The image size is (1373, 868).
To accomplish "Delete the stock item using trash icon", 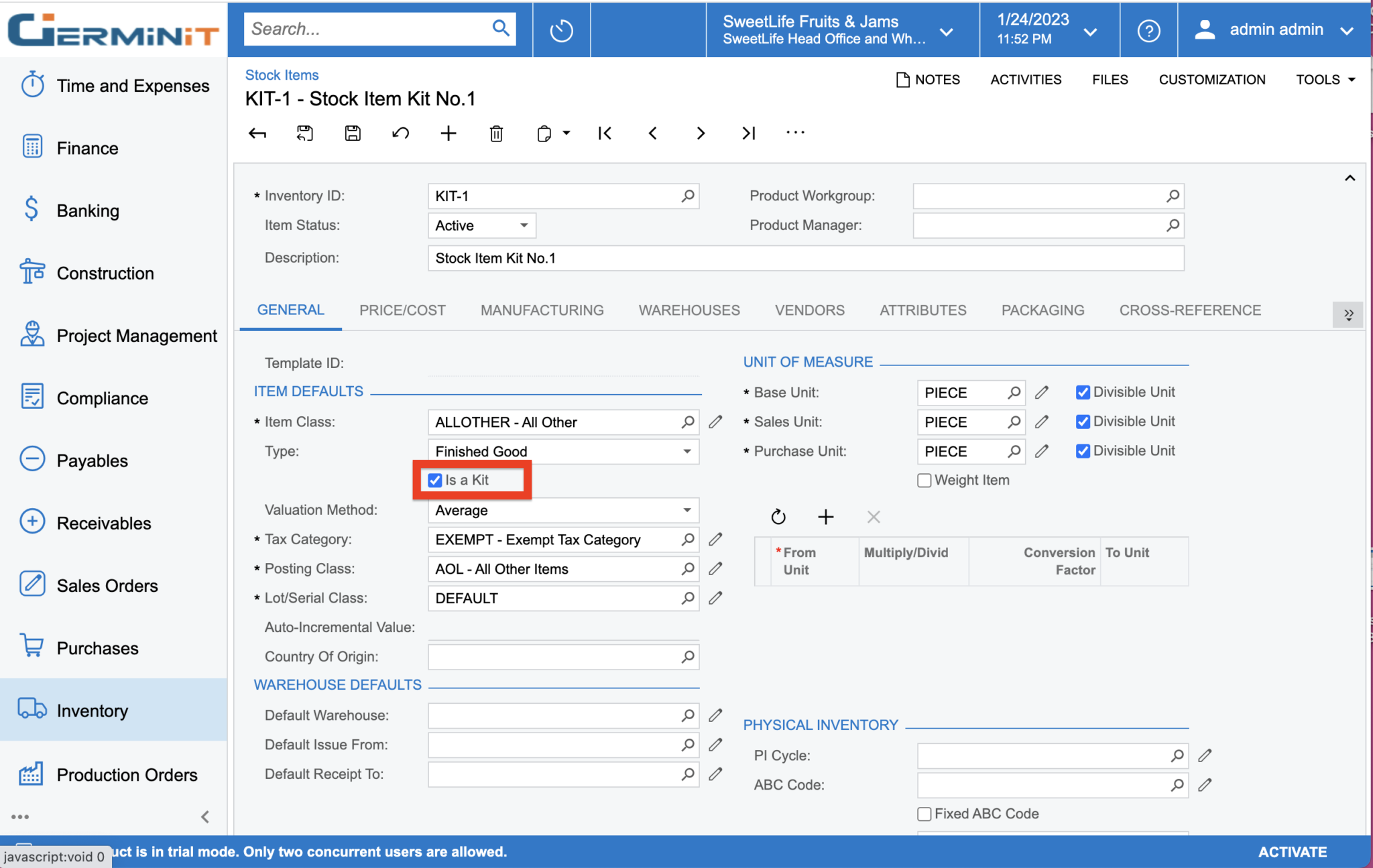I will 496,133.
